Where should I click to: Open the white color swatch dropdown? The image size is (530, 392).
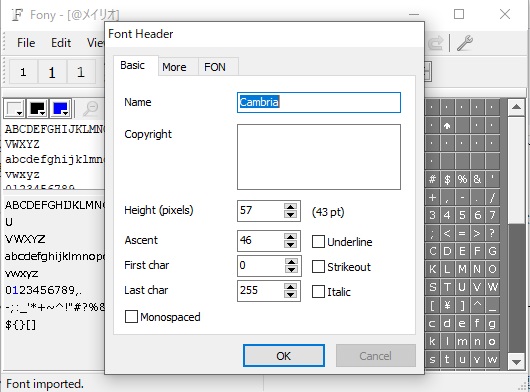pos(14,108)
